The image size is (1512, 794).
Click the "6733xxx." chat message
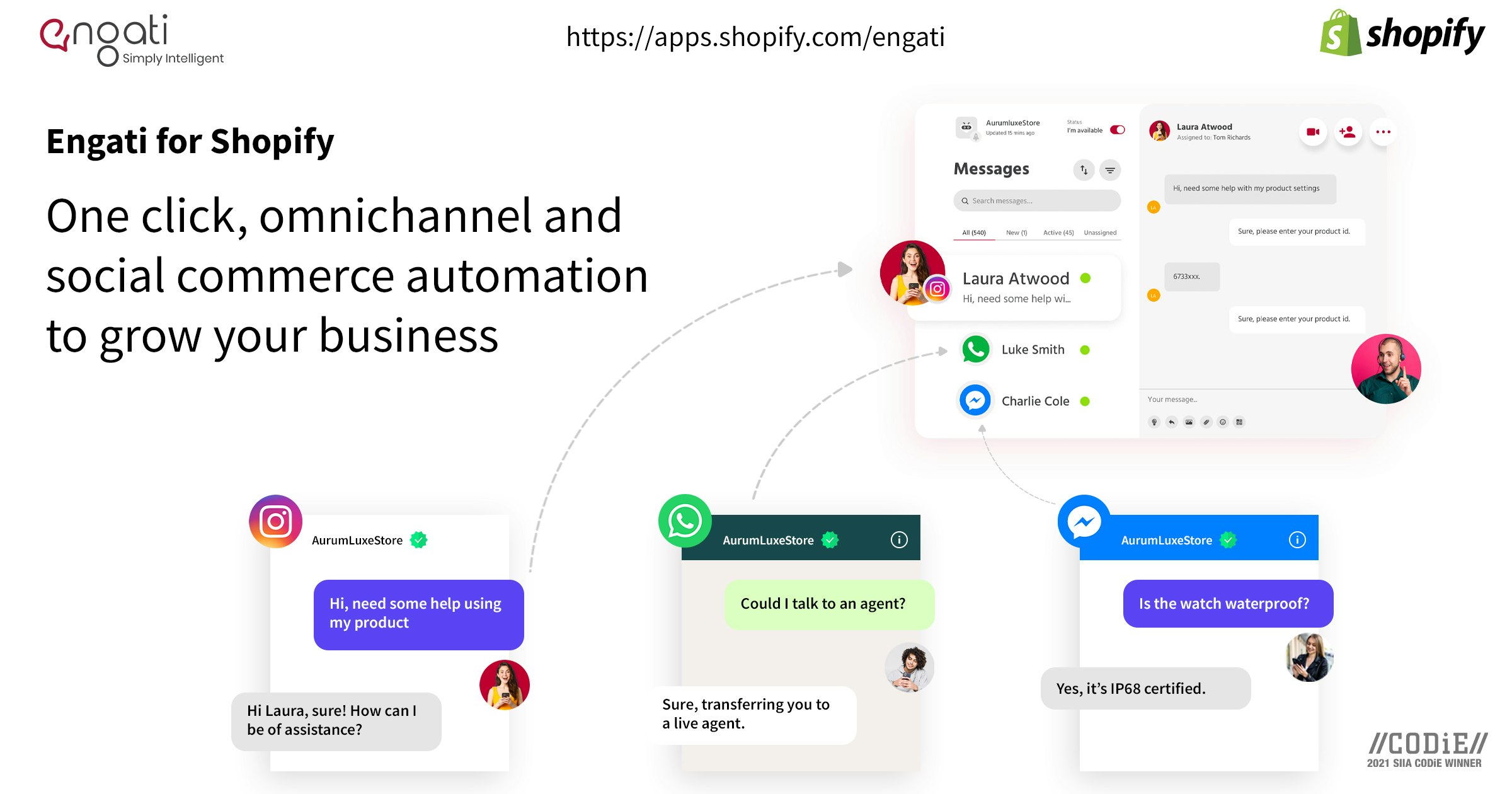pyautogui.click(x=1192, y=277)
